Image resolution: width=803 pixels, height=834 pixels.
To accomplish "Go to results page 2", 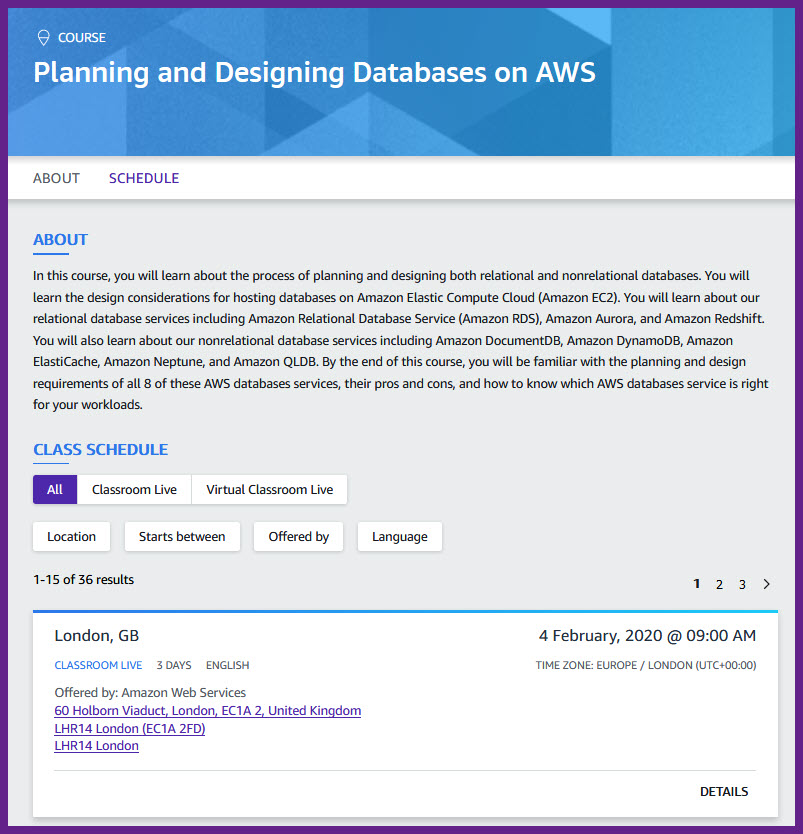I will pyautogui.click(x=719, y=585).
